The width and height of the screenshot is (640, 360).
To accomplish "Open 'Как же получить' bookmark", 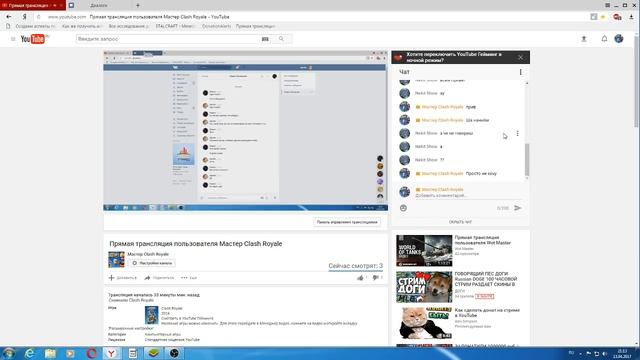I will [82, 26].
